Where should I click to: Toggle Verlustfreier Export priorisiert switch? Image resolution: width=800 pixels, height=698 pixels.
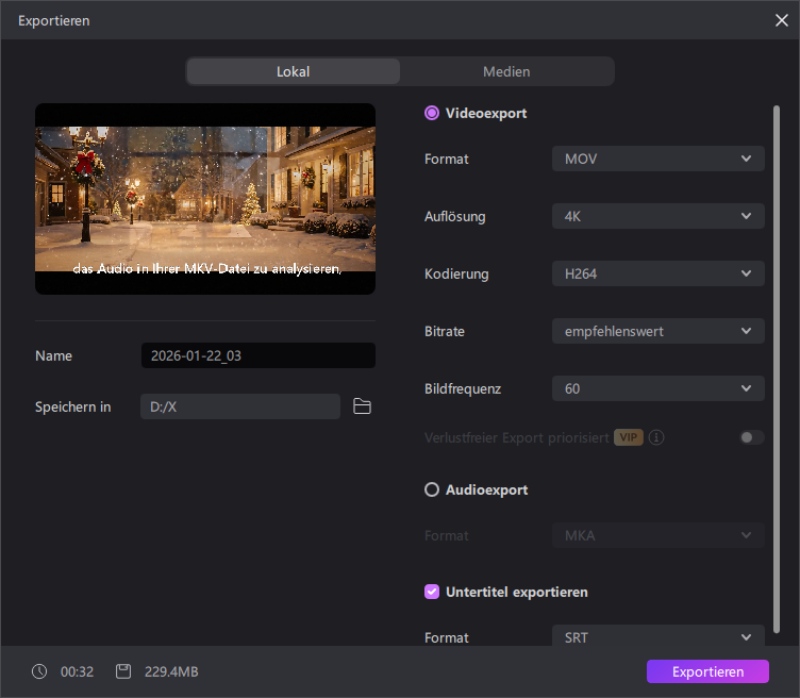click(x=751, y=438)
